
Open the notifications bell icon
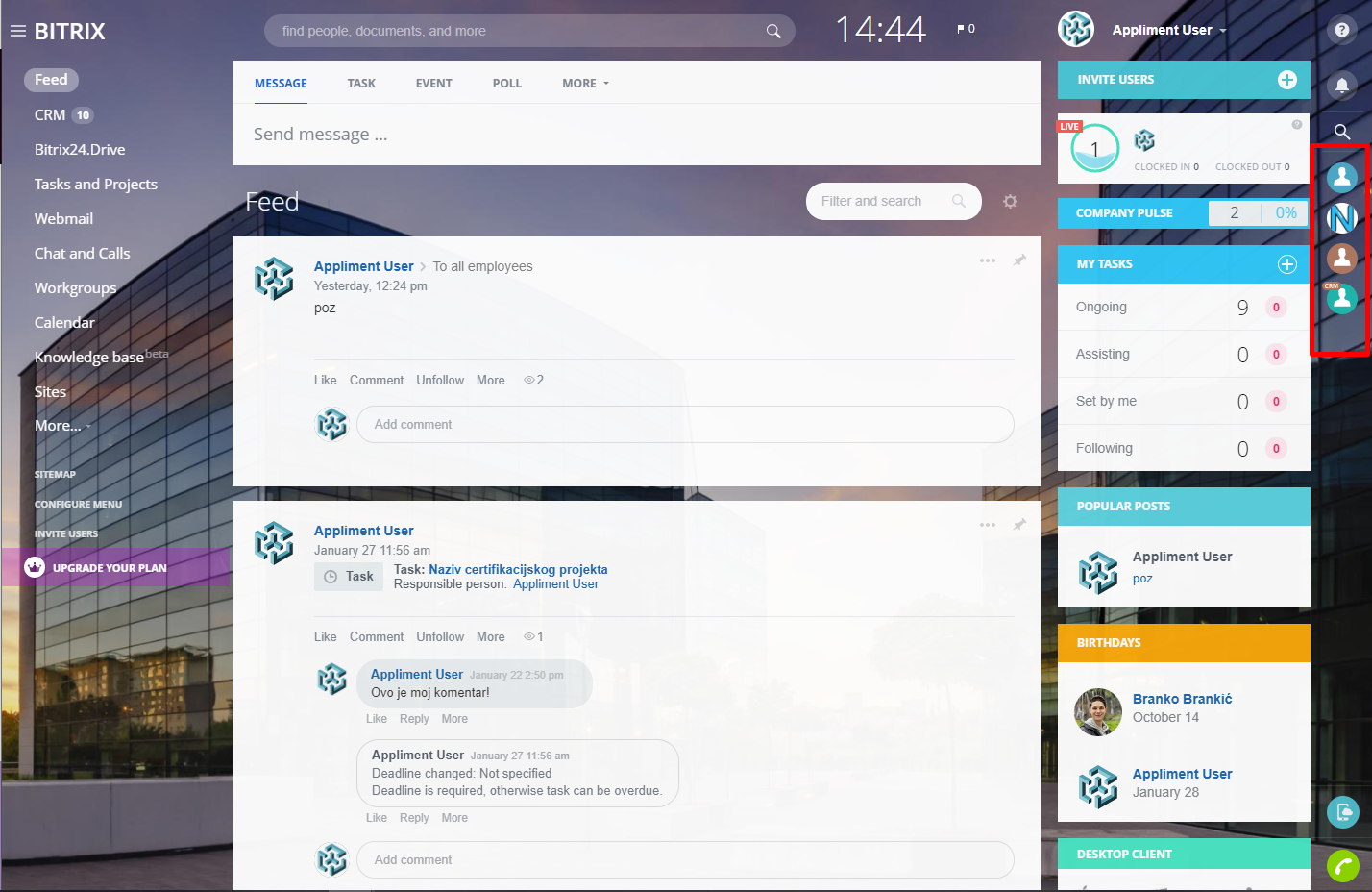click(1341, 87)
